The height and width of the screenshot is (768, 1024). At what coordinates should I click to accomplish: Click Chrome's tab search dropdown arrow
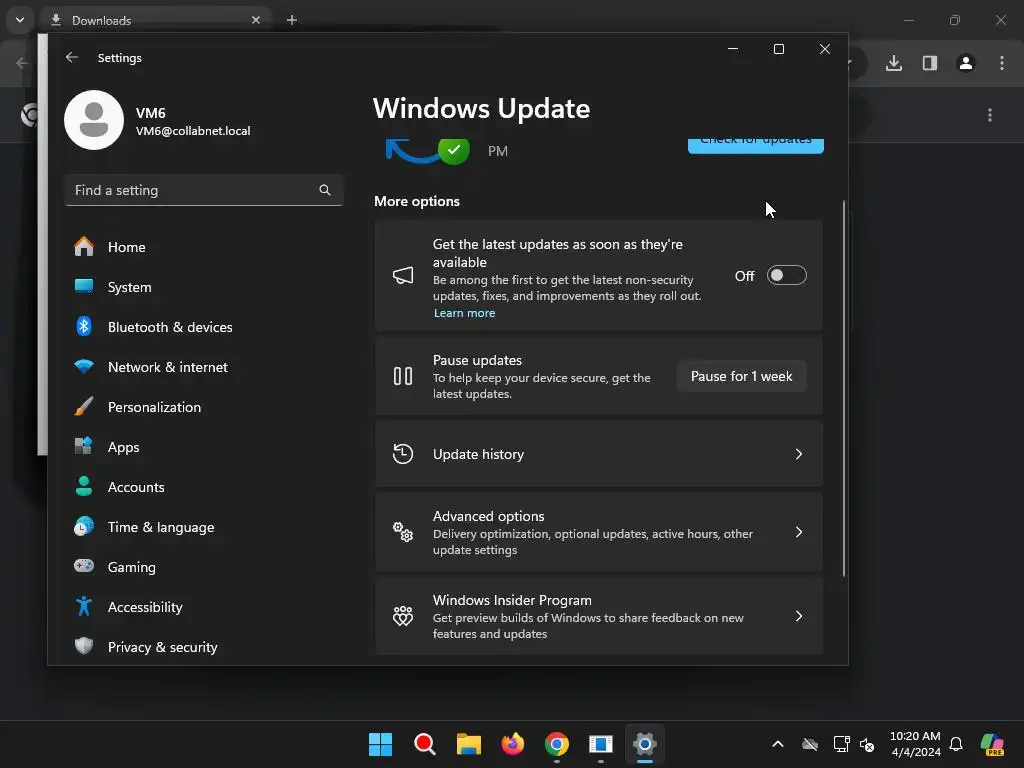[20, 20]
